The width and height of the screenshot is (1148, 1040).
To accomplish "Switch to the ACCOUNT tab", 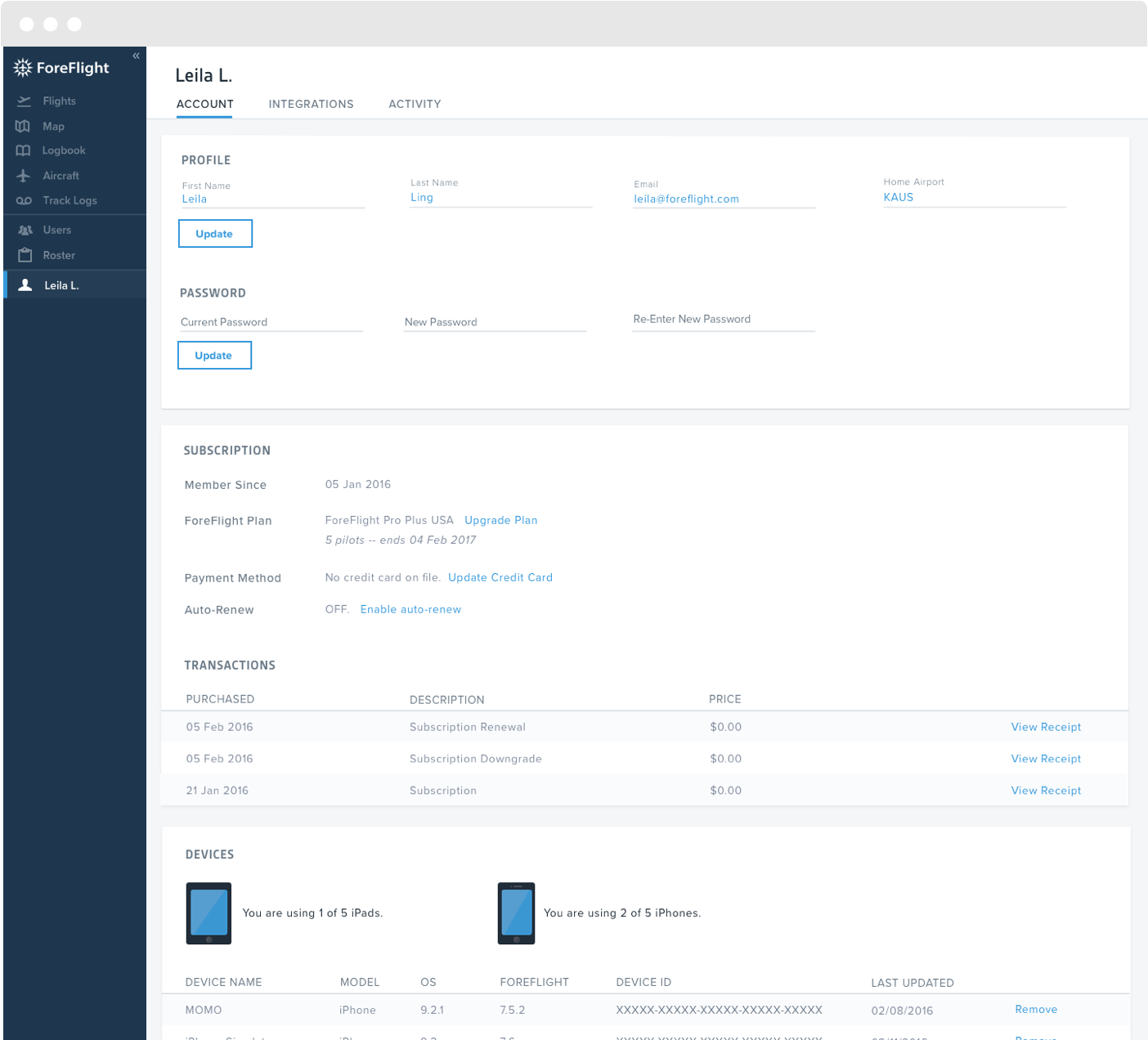I will (x=205, y=105).
